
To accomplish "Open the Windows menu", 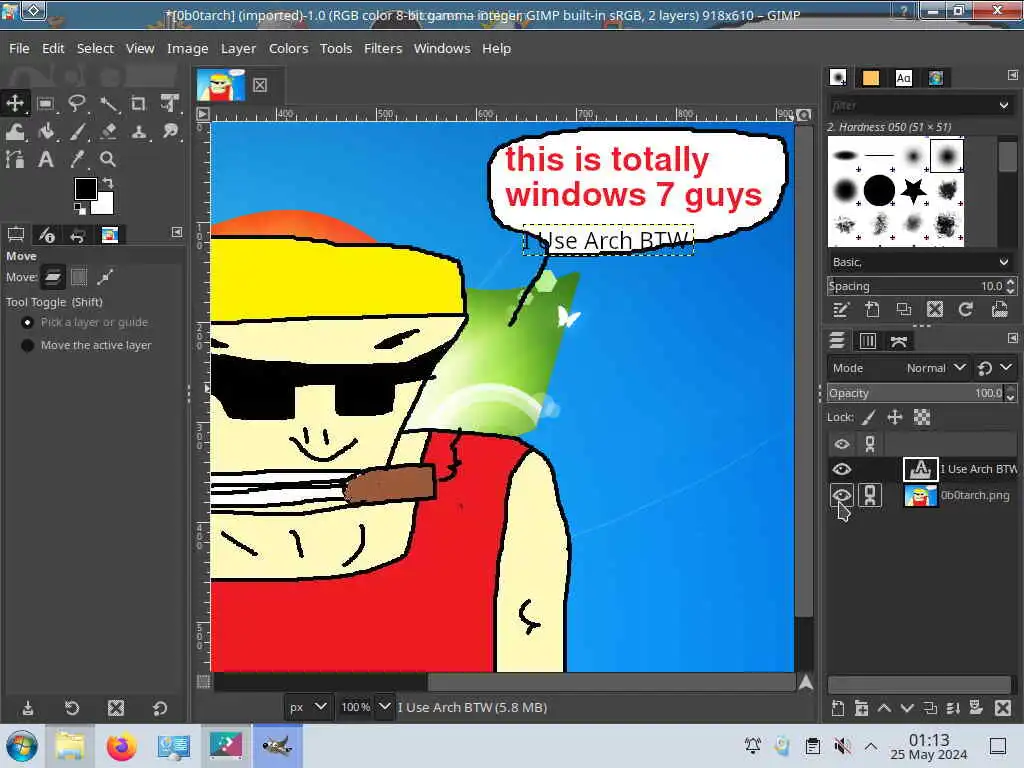I will [x=441, y=48].
